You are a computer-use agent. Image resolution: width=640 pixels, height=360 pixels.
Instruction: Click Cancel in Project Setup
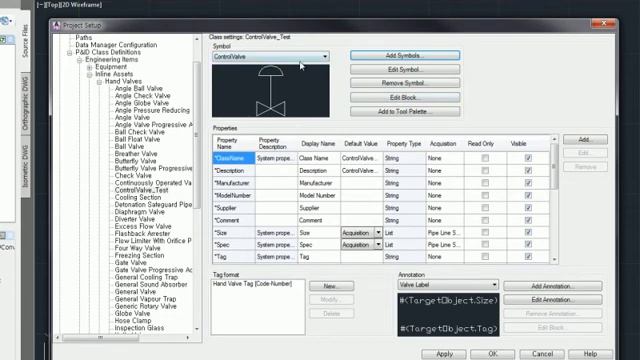tap(542, 354)
